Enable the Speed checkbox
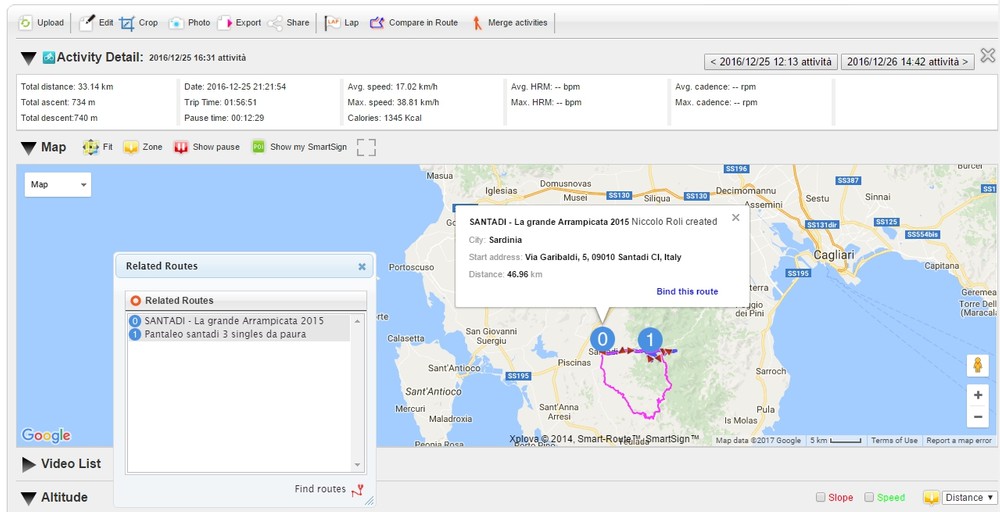 (869, 497)
